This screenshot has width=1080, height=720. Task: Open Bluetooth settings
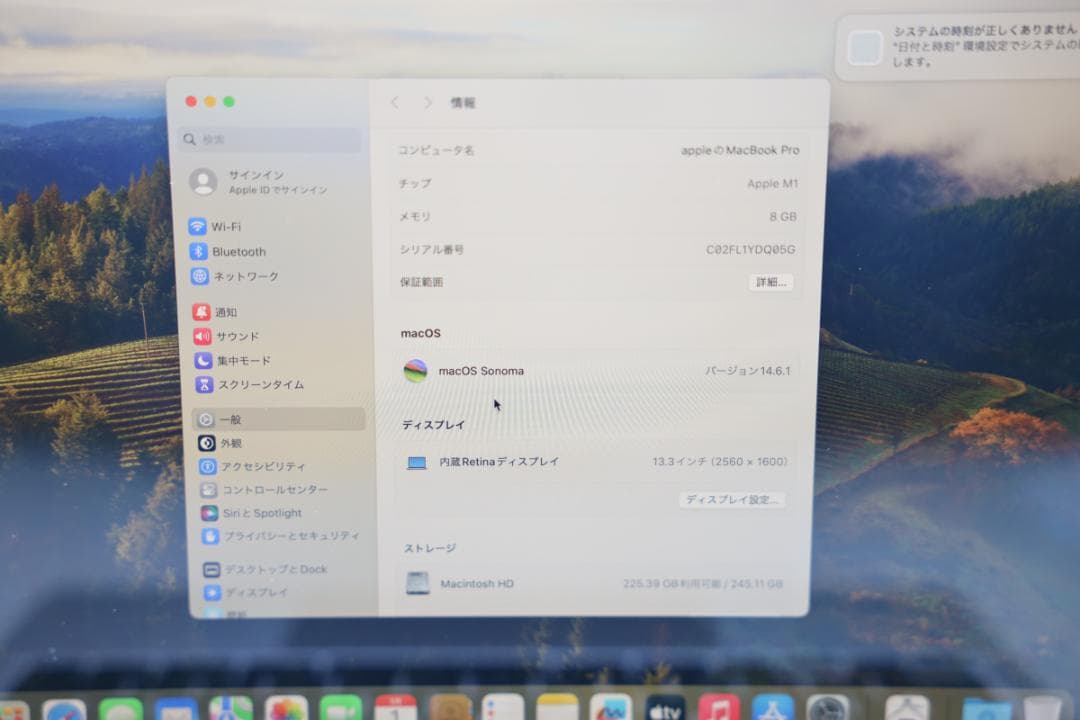[x=241, y=251]
